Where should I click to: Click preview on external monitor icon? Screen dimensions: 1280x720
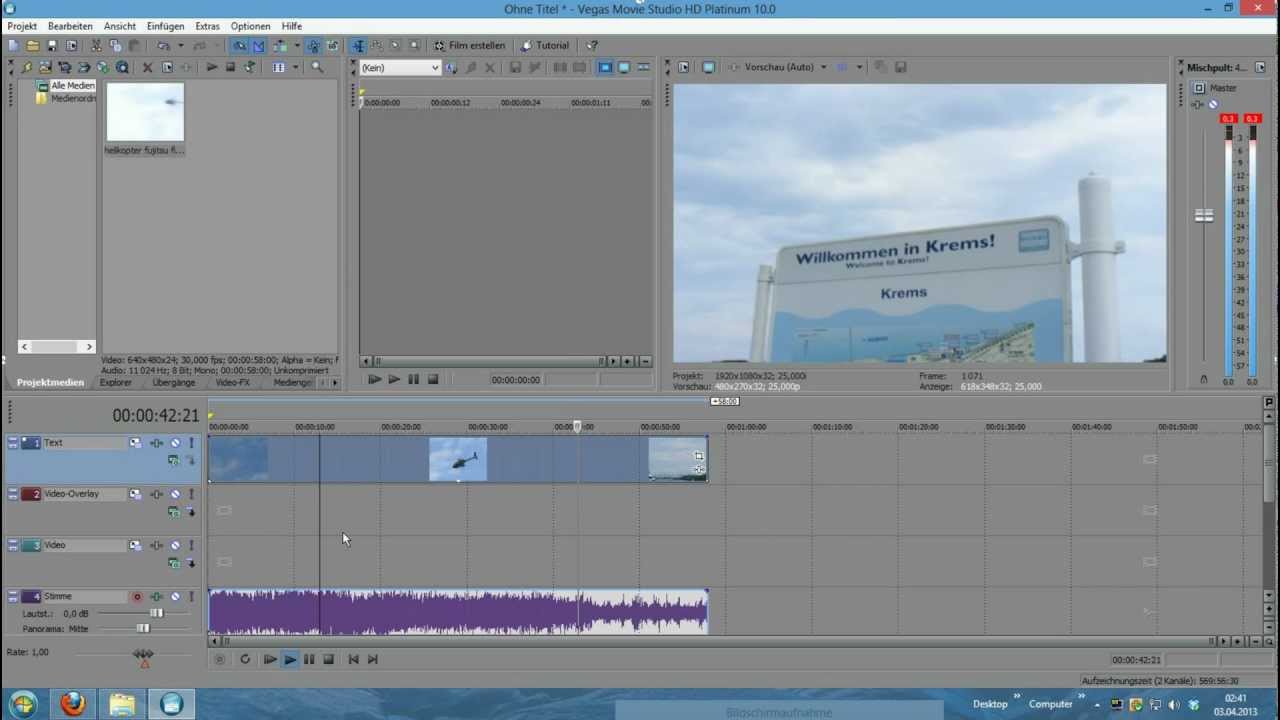pyautogui.click(x=708, y=67)
